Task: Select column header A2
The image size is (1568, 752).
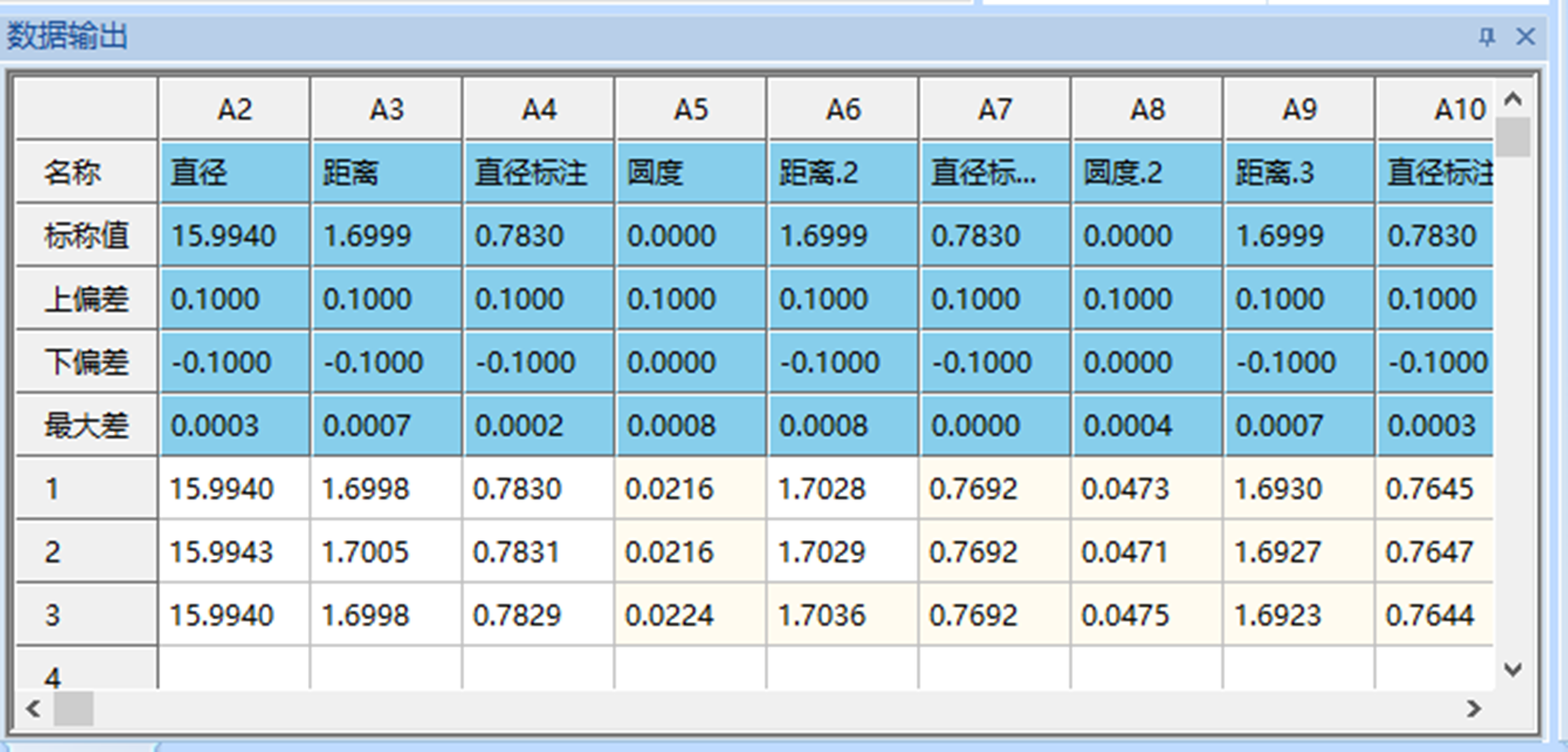Action: [x=234, y=110]
